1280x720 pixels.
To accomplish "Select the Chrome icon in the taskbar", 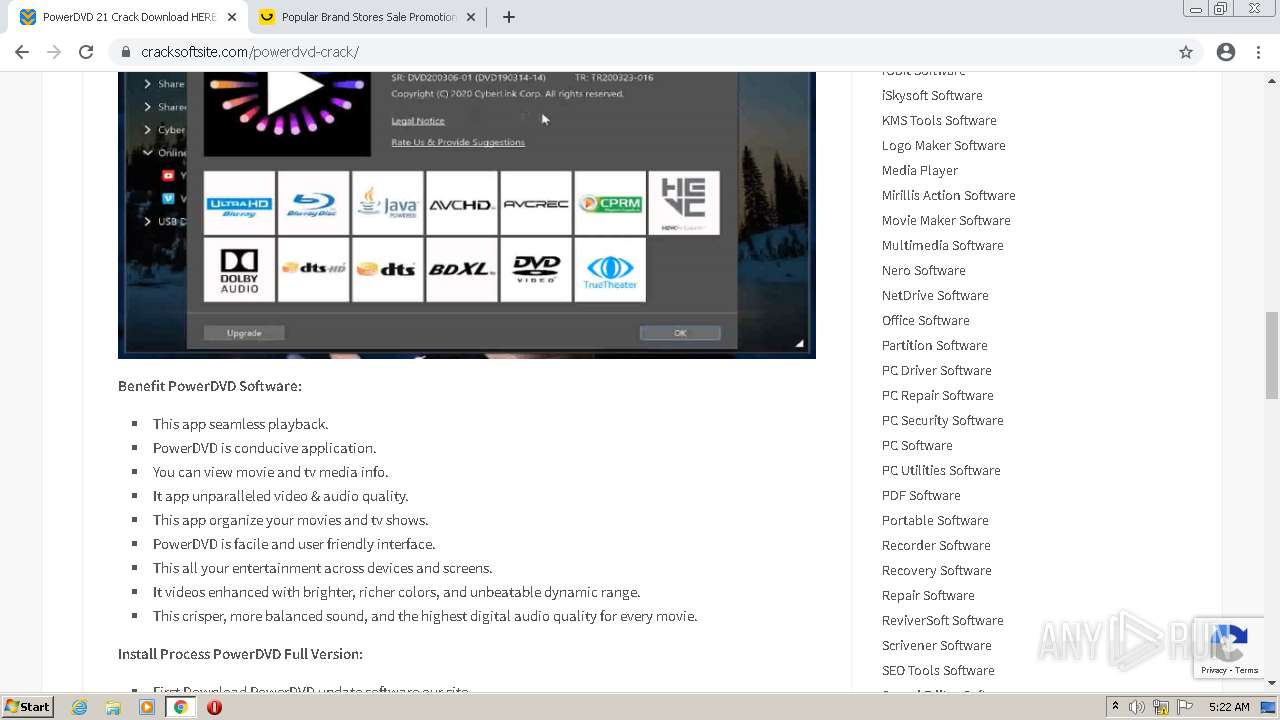I will 181,707.
